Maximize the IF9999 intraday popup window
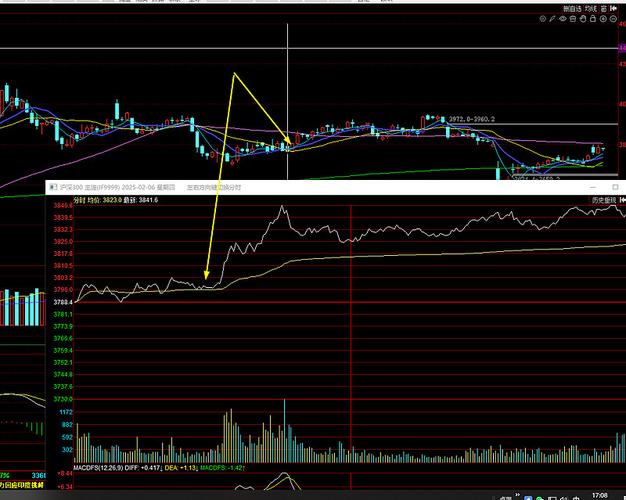Screen dimensions: 626x500 pyautogui.click(x=615, y=187)
